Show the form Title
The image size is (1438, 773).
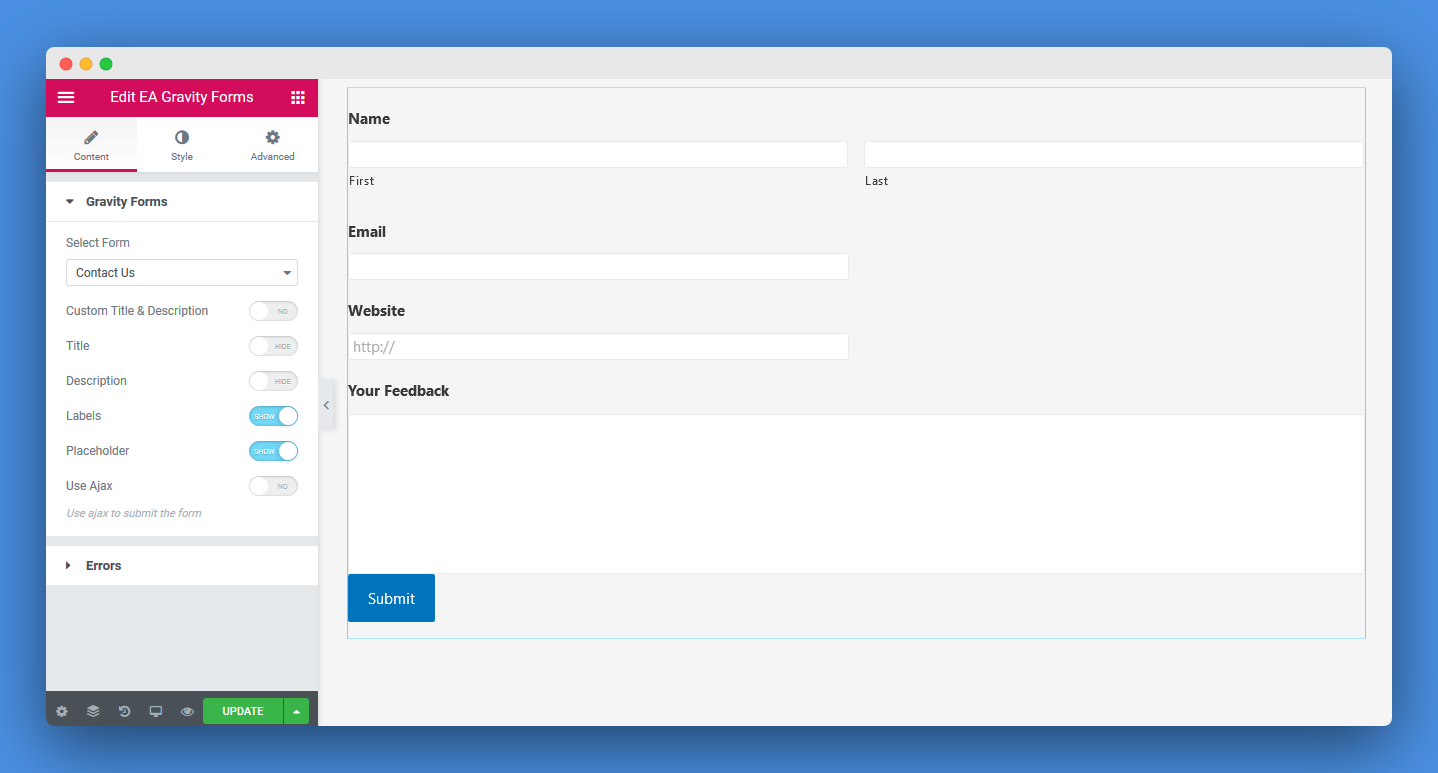(x=273, y=346)
